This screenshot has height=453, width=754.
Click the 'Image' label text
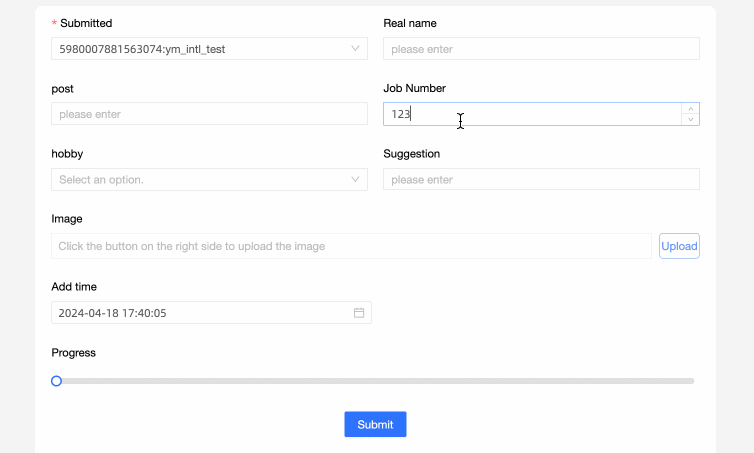(x=67, y=218)
